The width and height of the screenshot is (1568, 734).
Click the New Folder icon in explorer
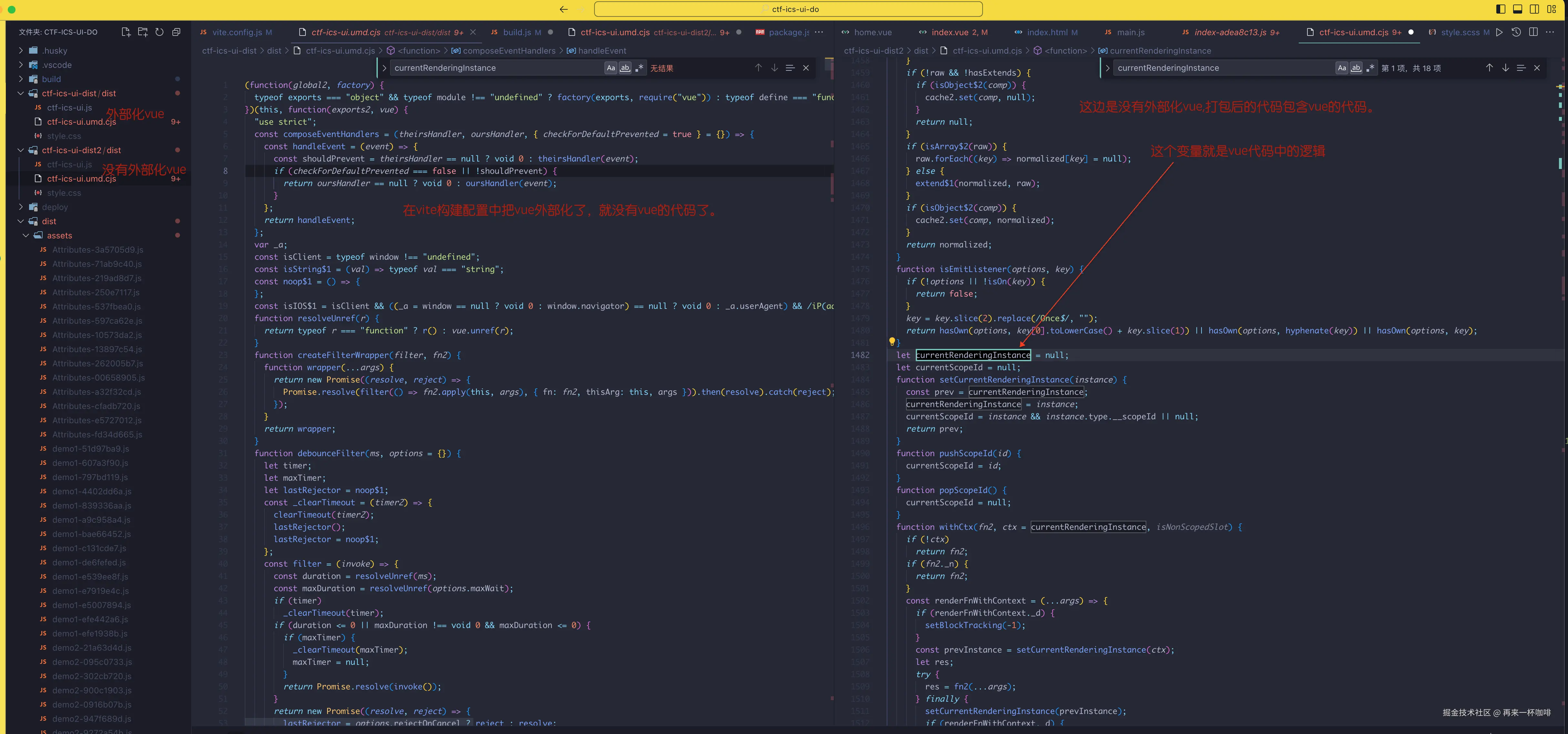(142, 32)
